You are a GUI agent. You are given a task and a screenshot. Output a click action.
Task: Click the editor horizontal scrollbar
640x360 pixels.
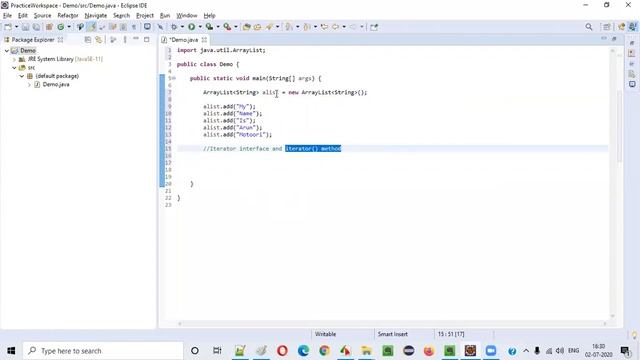392,324
